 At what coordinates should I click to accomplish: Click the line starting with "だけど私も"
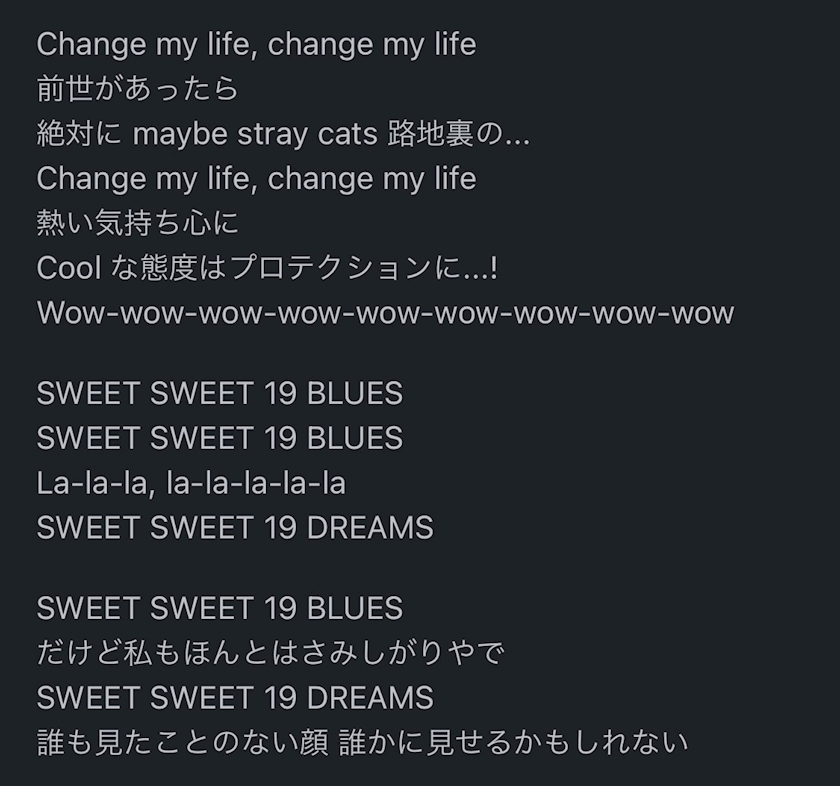[x=270, y=653]
